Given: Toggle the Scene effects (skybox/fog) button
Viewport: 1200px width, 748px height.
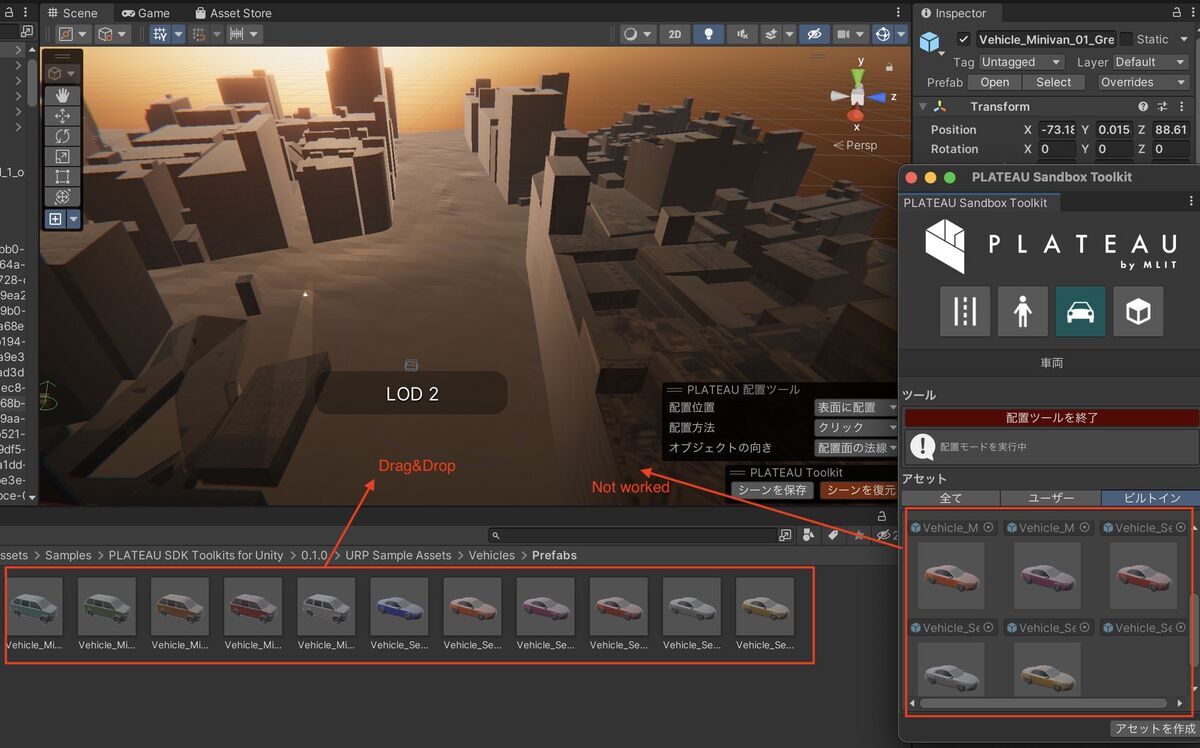Looking at the screenshot, I should pos(771,34).
